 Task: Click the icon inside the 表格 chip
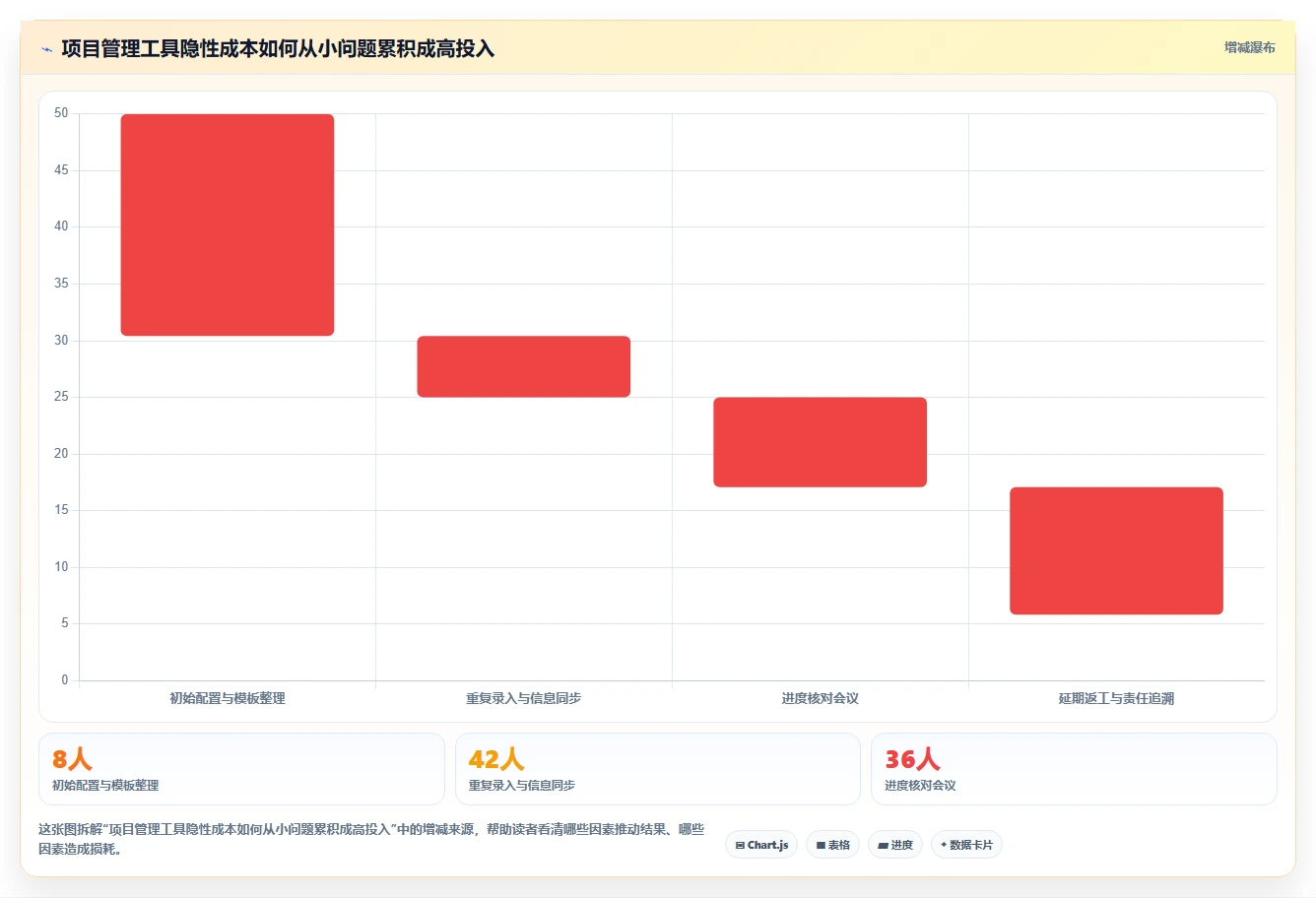(821, 845)
